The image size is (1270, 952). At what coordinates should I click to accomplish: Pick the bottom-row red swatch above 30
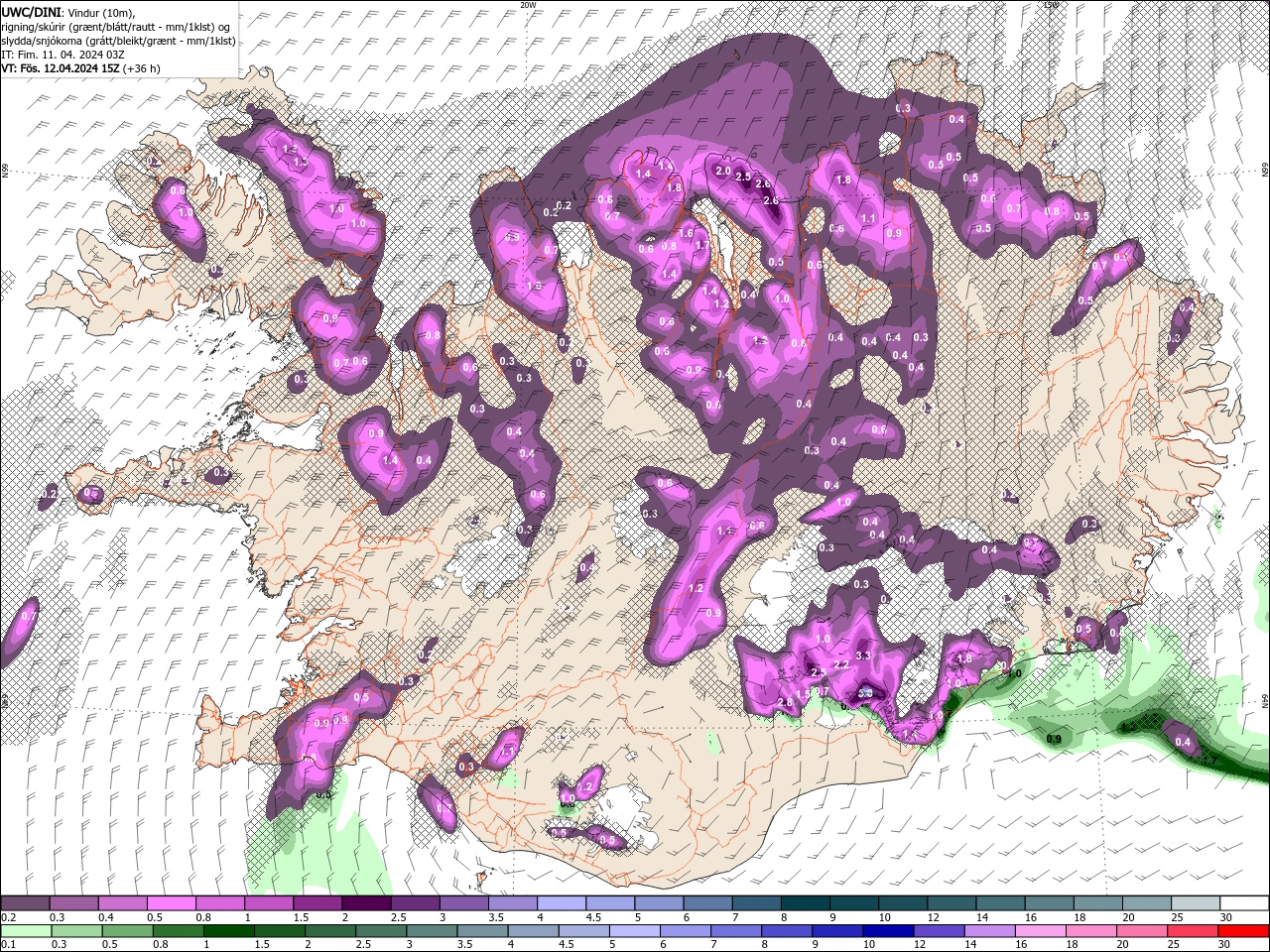coord(1243,930)
